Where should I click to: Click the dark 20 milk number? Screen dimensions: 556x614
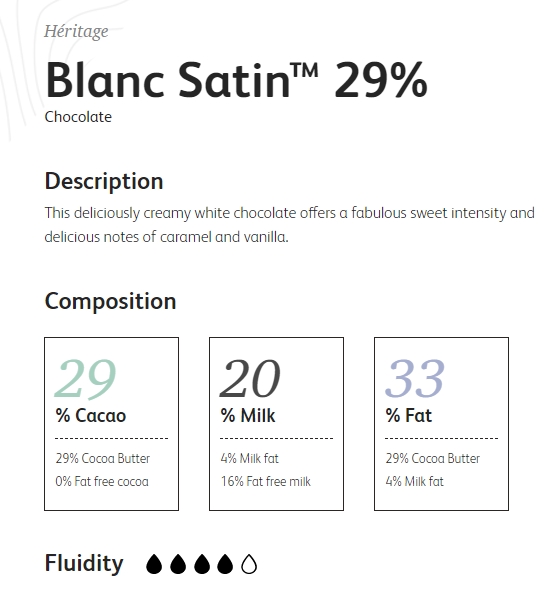[250, 378]
